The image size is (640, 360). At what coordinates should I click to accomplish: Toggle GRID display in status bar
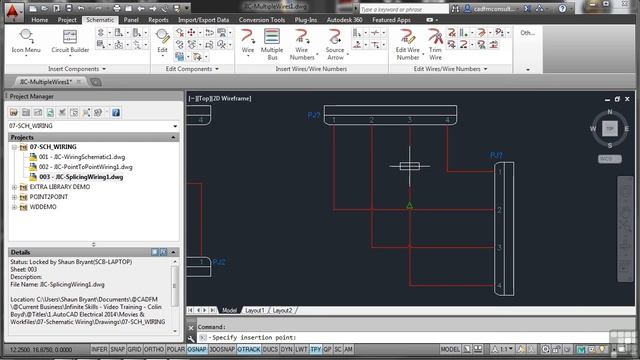coord(134,349)
